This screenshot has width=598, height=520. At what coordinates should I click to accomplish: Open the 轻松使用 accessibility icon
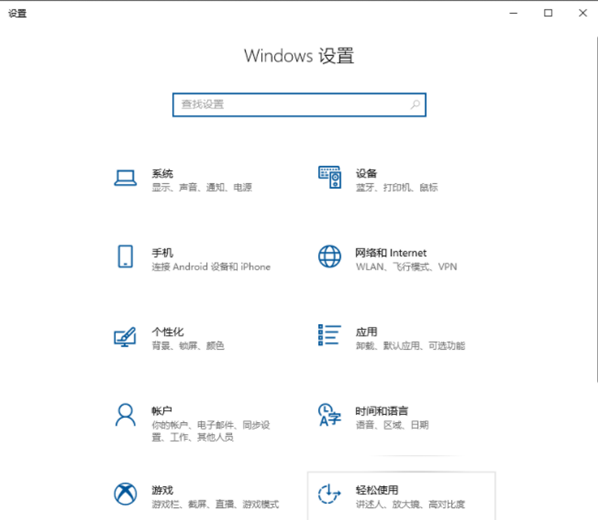tap(329, 494)
